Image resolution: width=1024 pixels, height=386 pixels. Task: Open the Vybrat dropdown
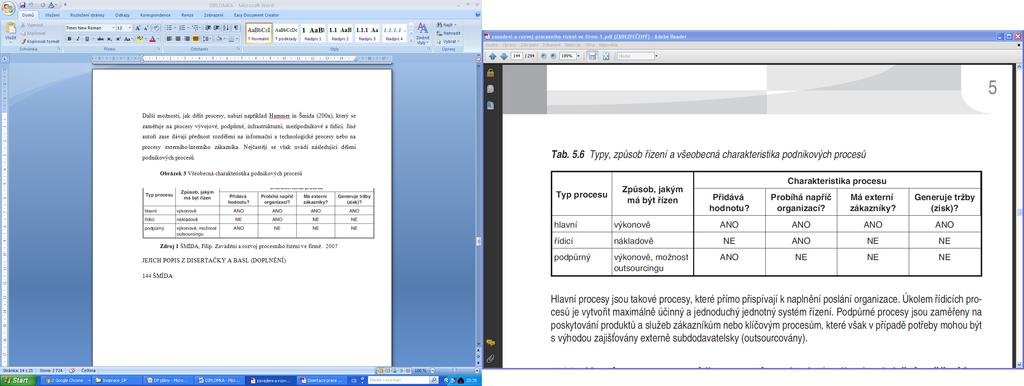447,42
